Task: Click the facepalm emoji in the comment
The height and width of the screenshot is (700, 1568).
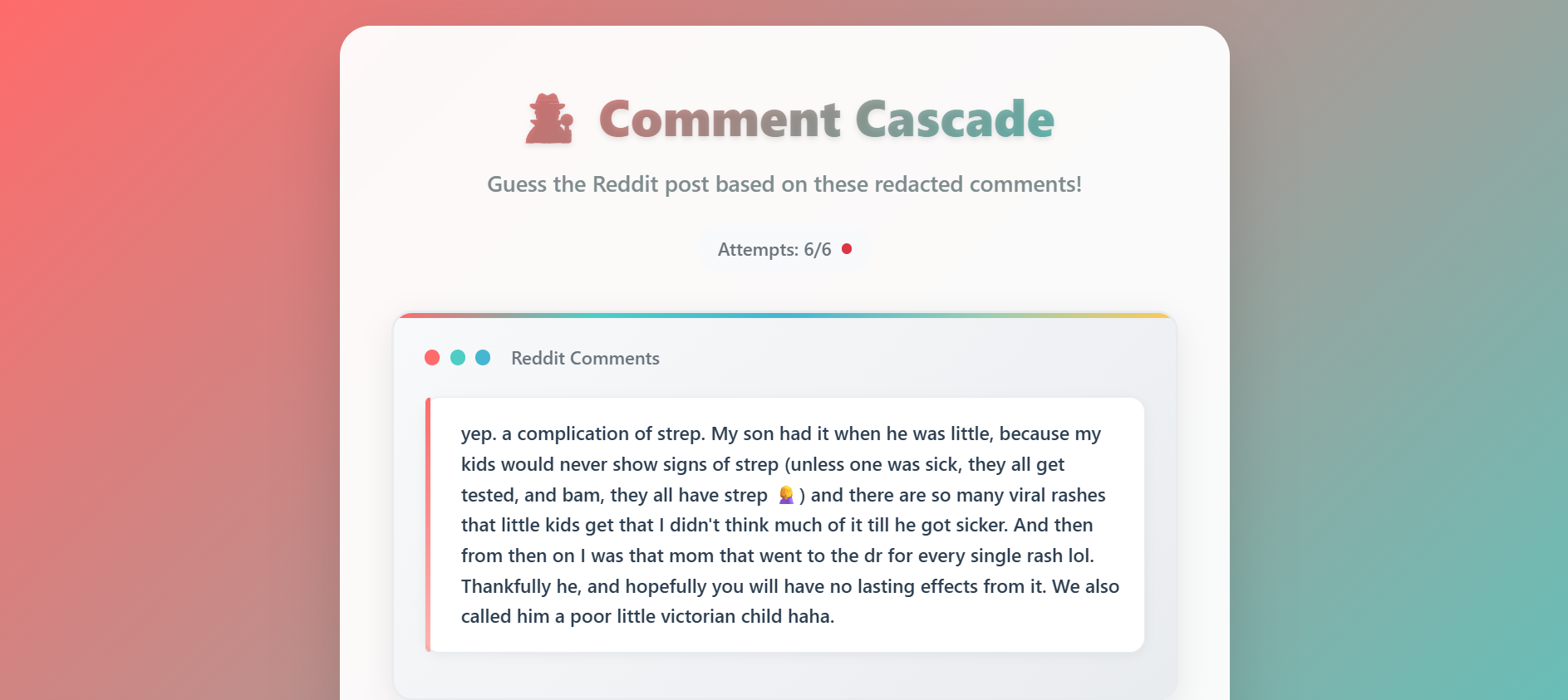Action: (786, 496)
